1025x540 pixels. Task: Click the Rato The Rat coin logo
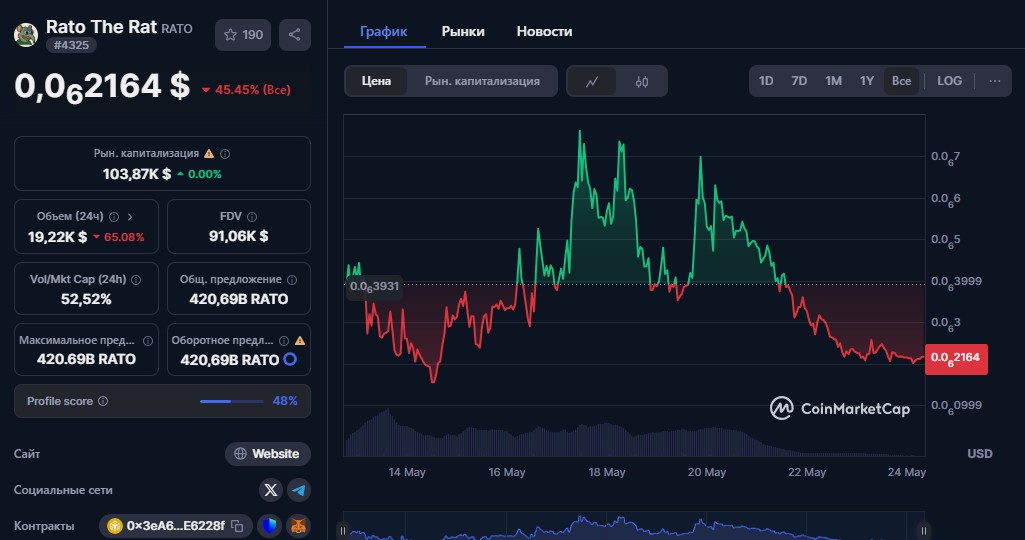click(x=26, y=35)
